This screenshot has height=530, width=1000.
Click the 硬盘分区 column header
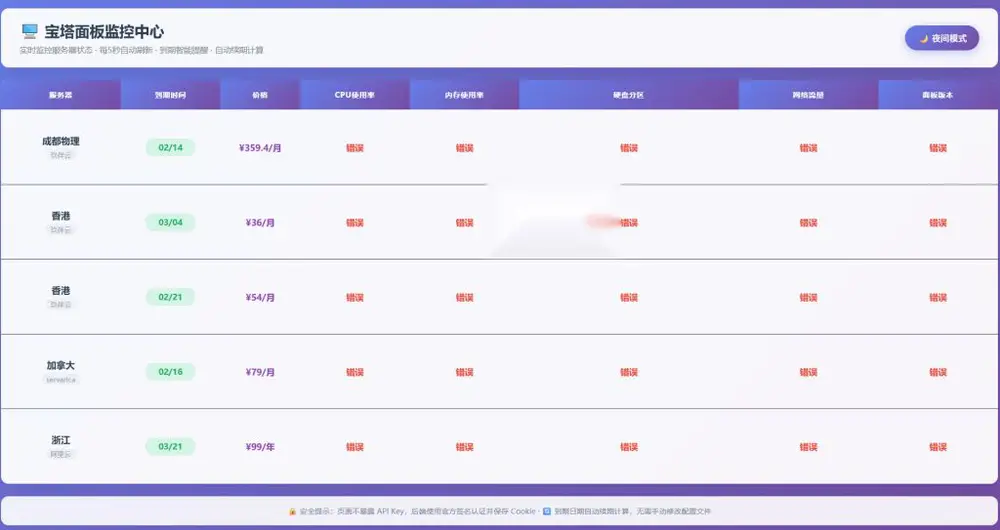coord(629,95)
